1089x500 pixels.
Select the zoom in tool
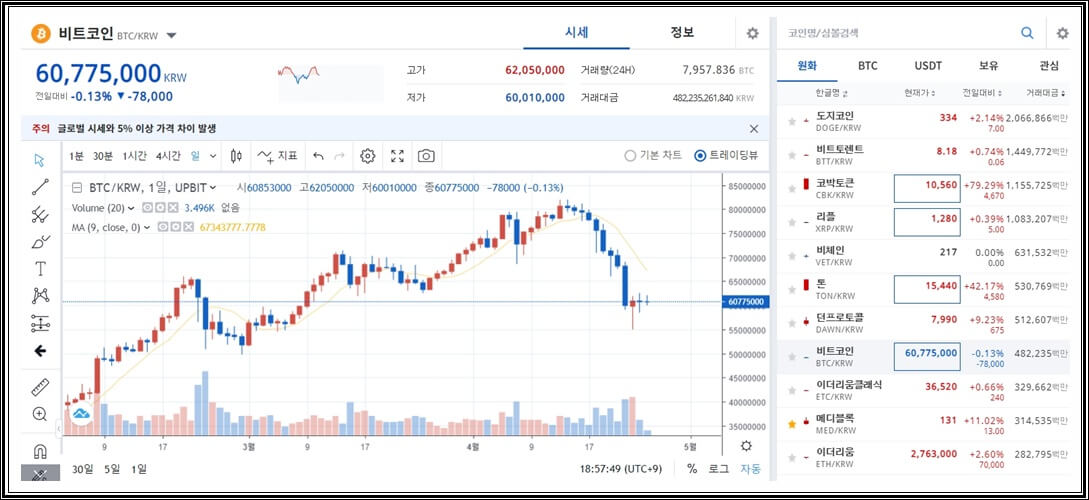(x=40, y=415)
